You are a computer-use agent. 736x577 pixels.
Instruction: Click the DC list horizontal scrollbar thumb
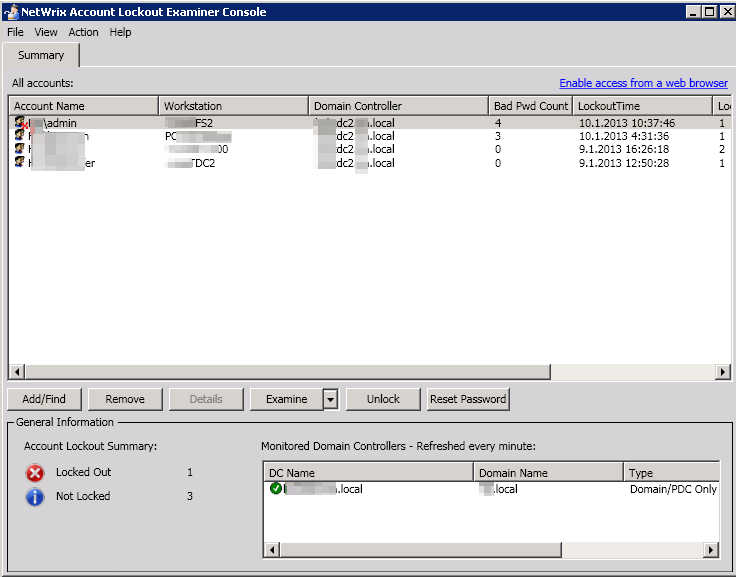click(421, 549)
